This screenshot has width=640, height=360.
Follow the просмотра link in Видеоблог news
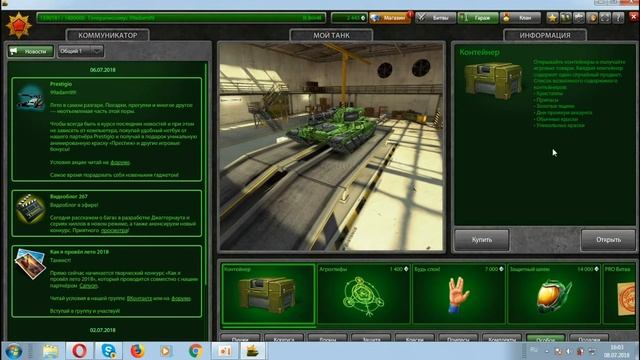114,230
